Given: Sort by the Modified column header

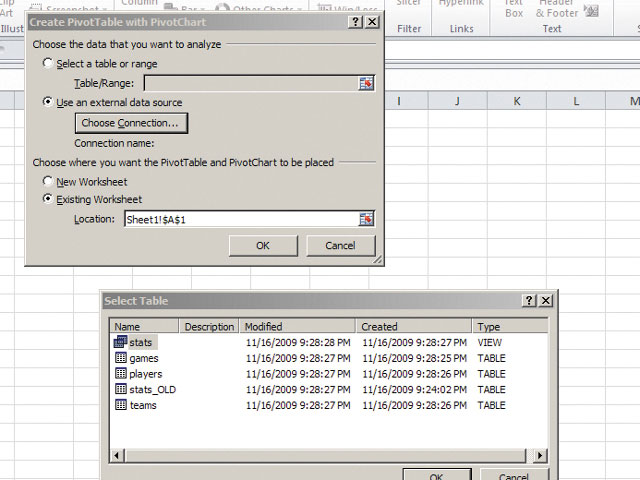Looking at the screenshot, I should click(x=297, y=326).
